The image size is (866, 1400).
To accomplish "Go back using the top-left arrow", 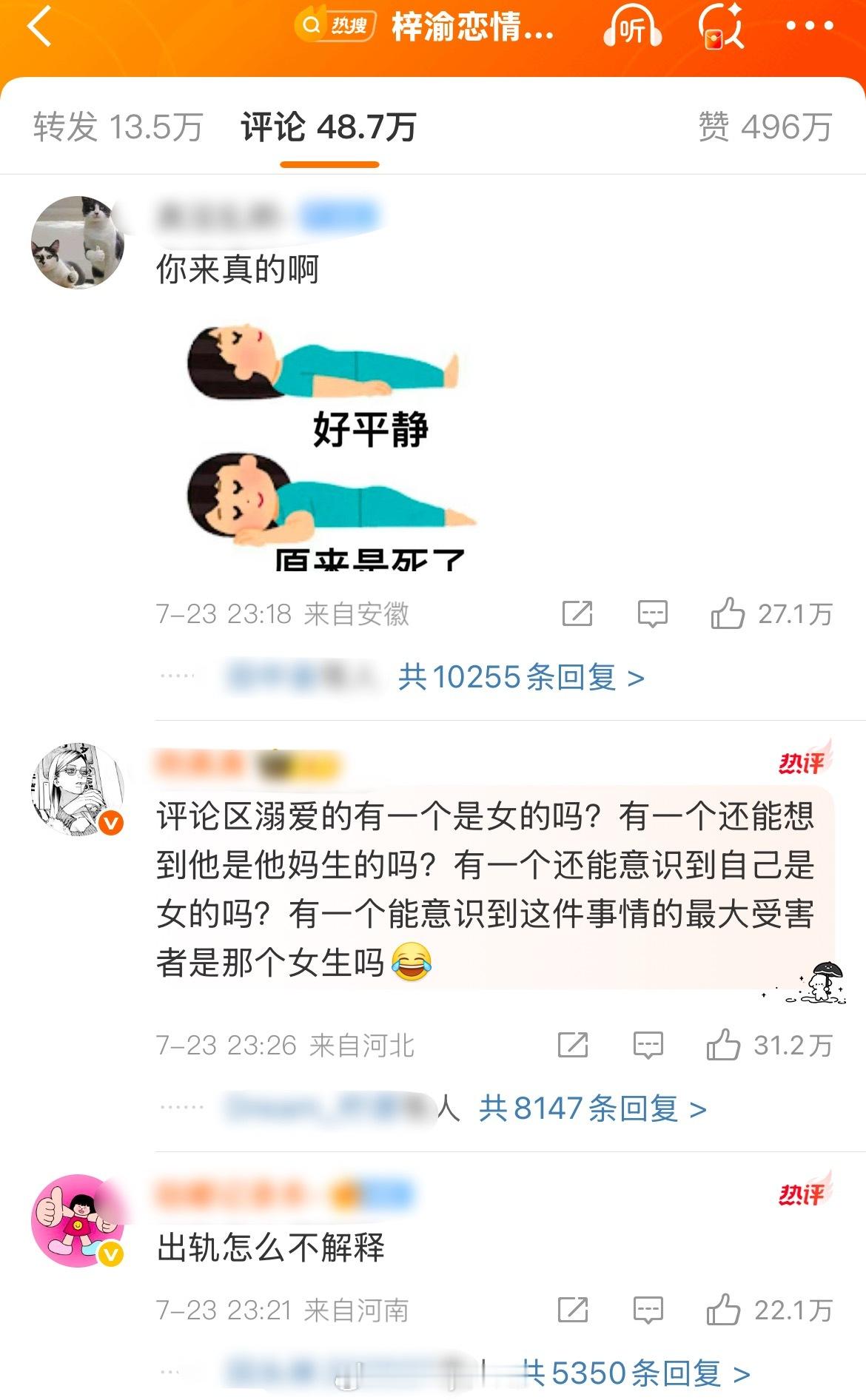I will click(x=40, y=27).
